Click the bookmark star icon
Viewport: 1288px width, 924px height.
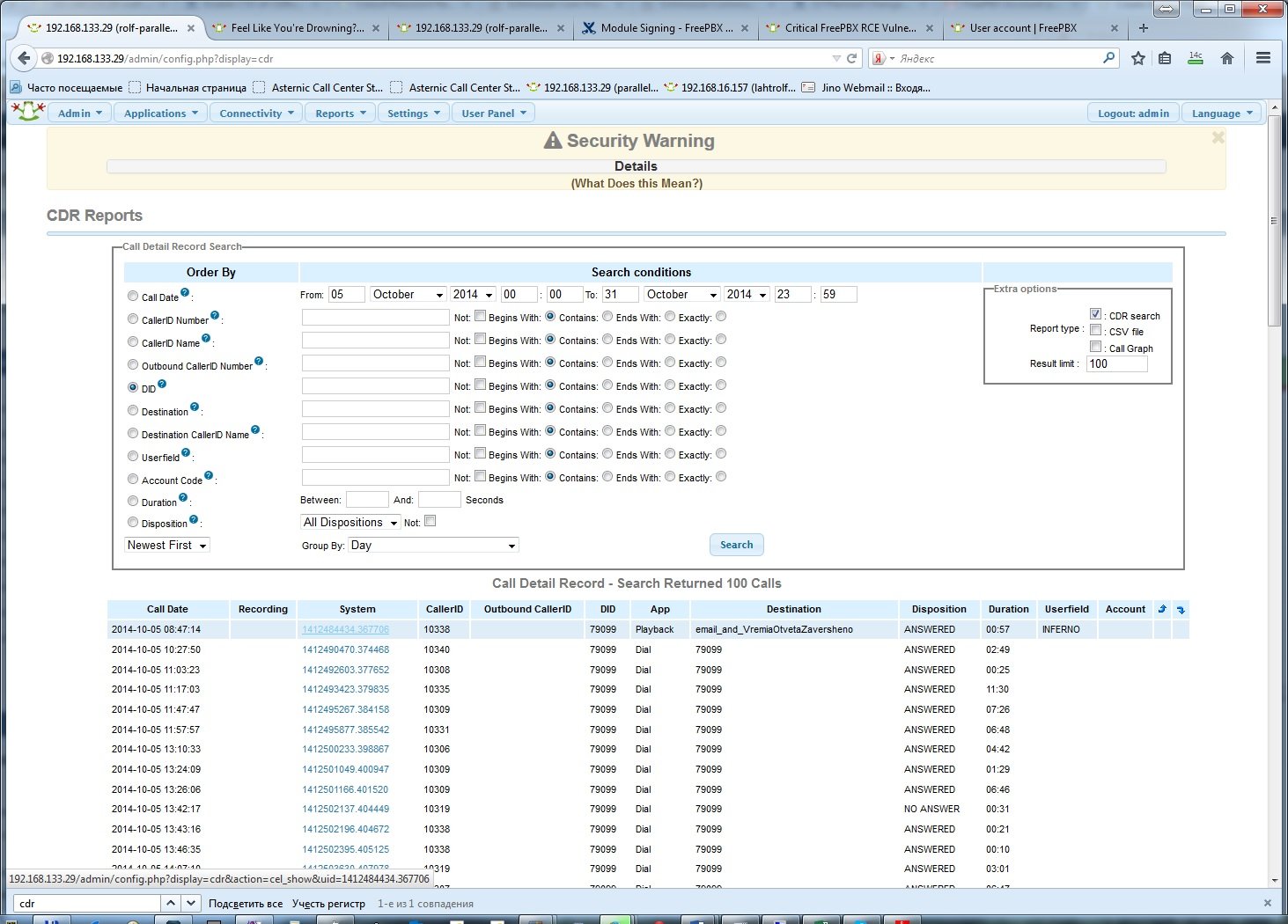tap(1138, 58)
